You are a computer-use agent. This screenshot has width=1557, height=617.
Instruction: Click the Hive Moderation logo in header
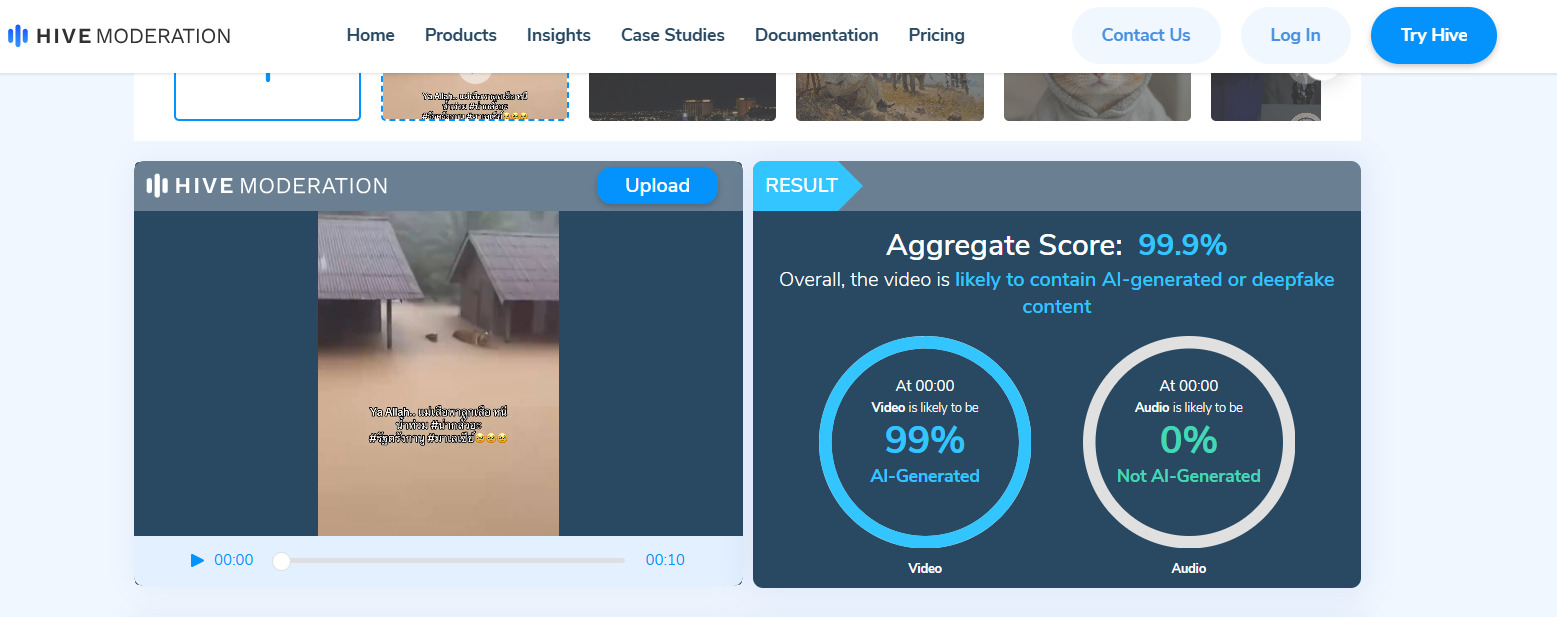(119, 36)
